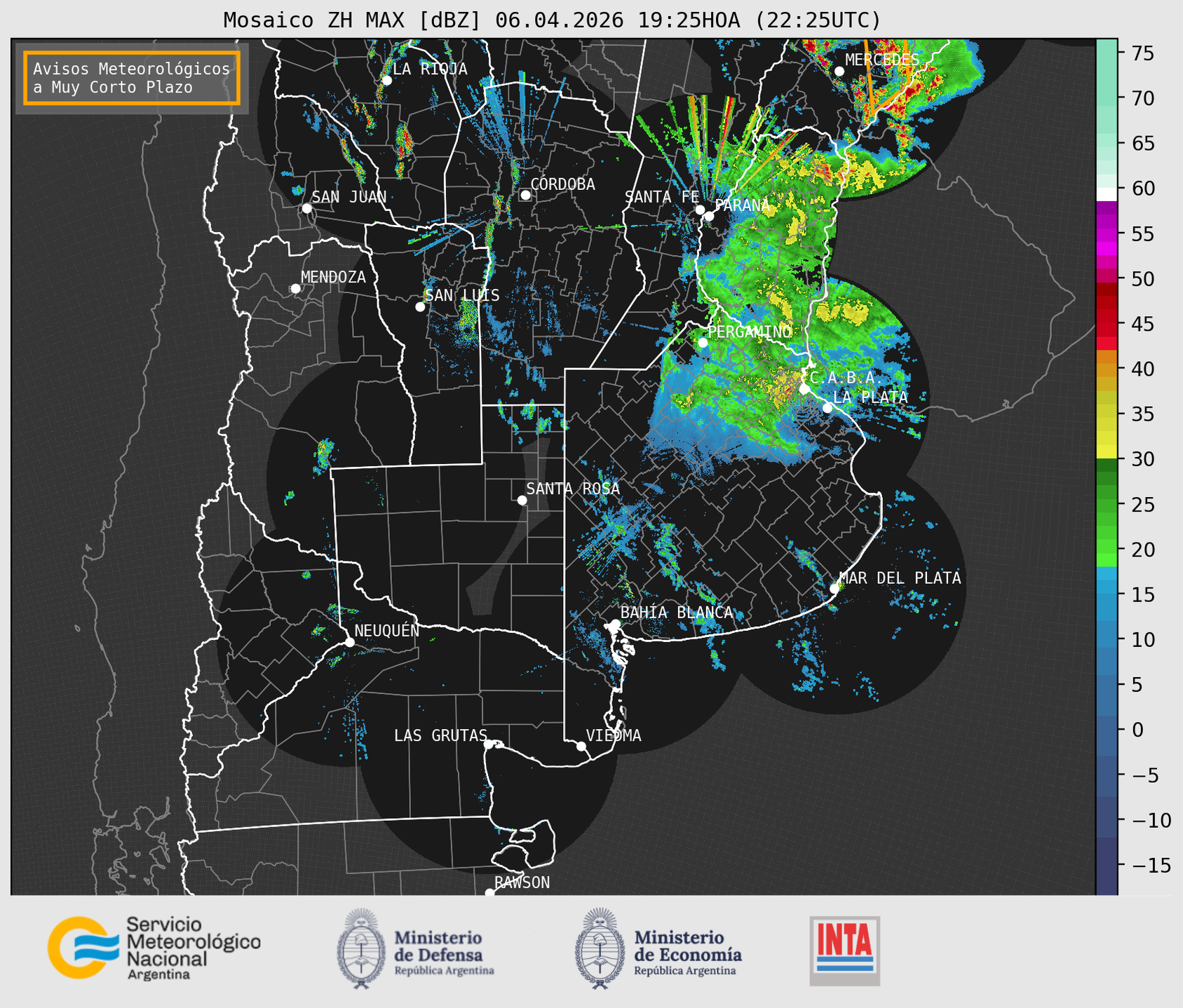Click the Mercedes city marker
The height and width of the screenshot is (1008, 1183).
pos(839,71)
